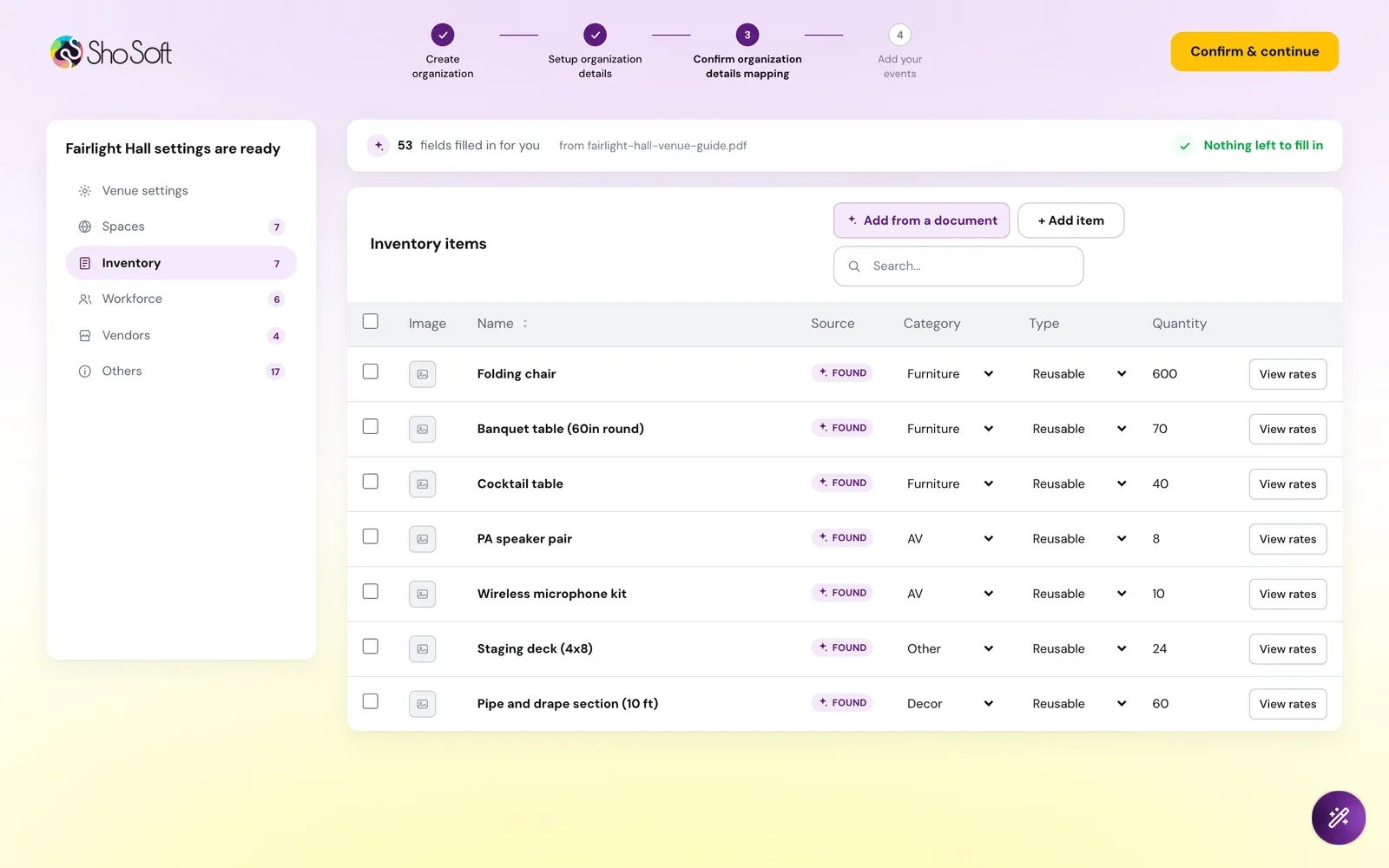Viewport: 1389px width, 868px height.
Task: Click the Setup organization details step checkmark
Action: (595, 35)
